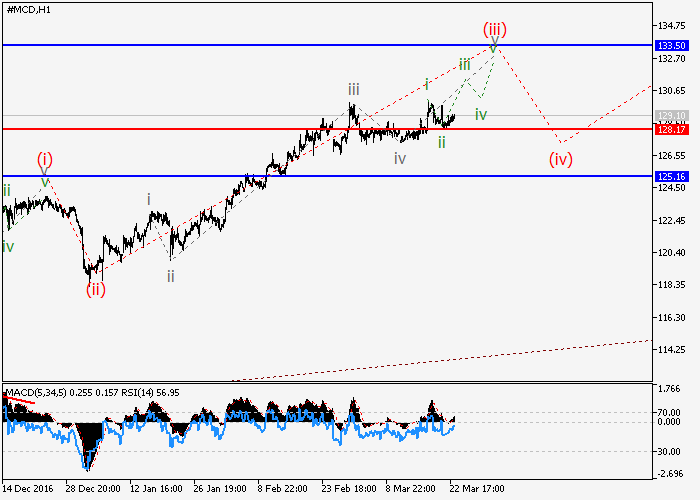Select the gray iii wave label
700x500 pixels.
coord(354,89)
